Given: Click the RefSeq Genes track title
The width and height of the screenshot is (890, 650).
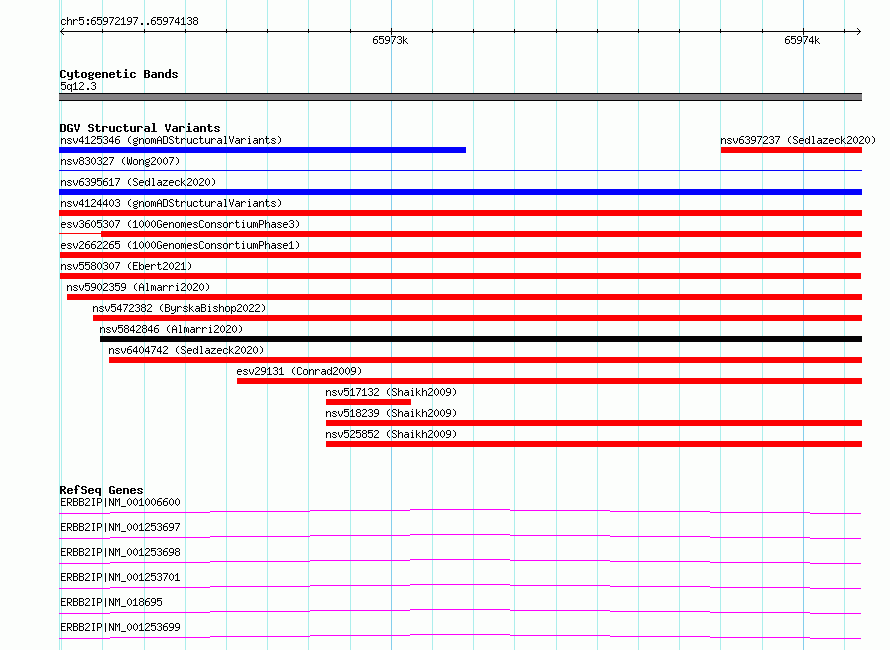Looking at the screenshot, I should [x=101, y=490].
